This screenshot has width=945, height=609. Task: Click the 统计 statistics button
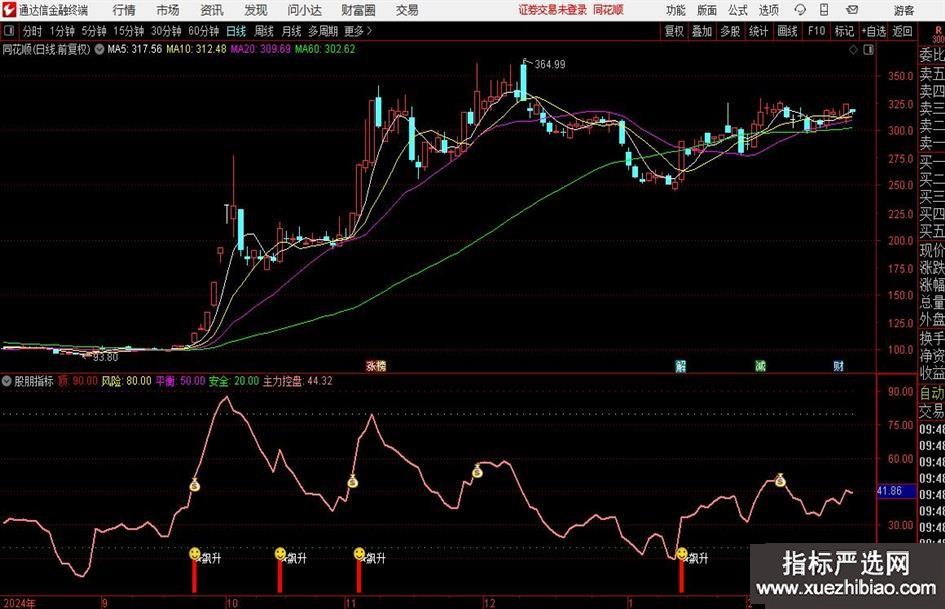pyautogui.click(x=758, y=31)
